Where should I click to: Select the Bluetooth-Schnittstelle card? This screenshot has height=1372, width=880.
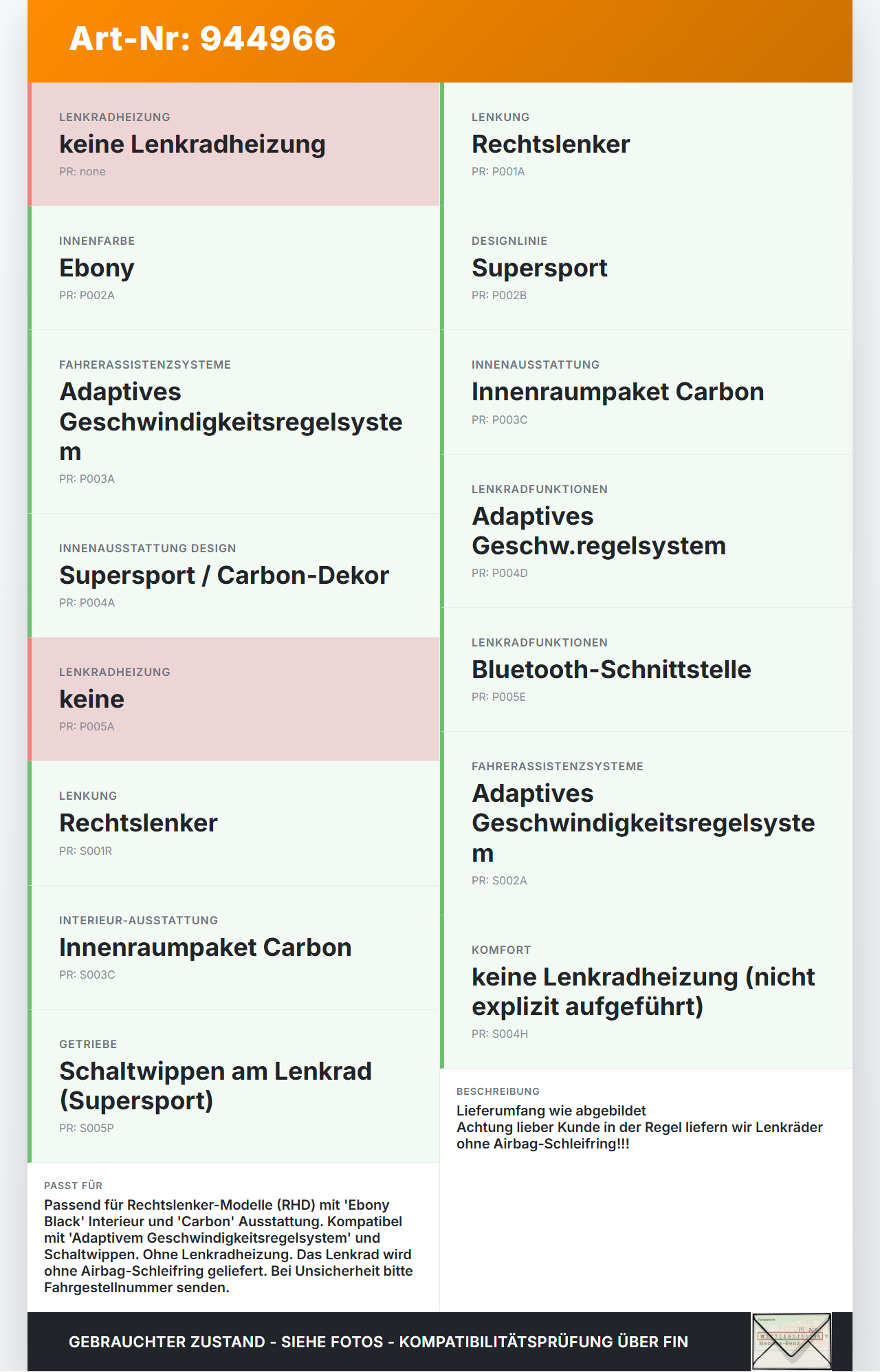click(x=646, y=670)
